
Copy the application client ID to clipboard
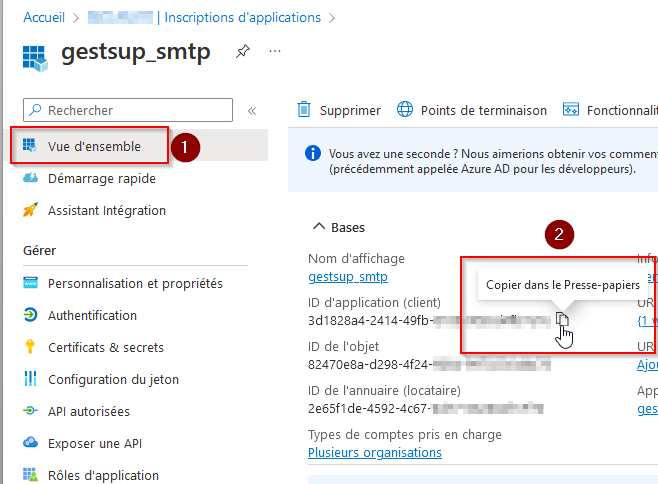coord(562,319)
